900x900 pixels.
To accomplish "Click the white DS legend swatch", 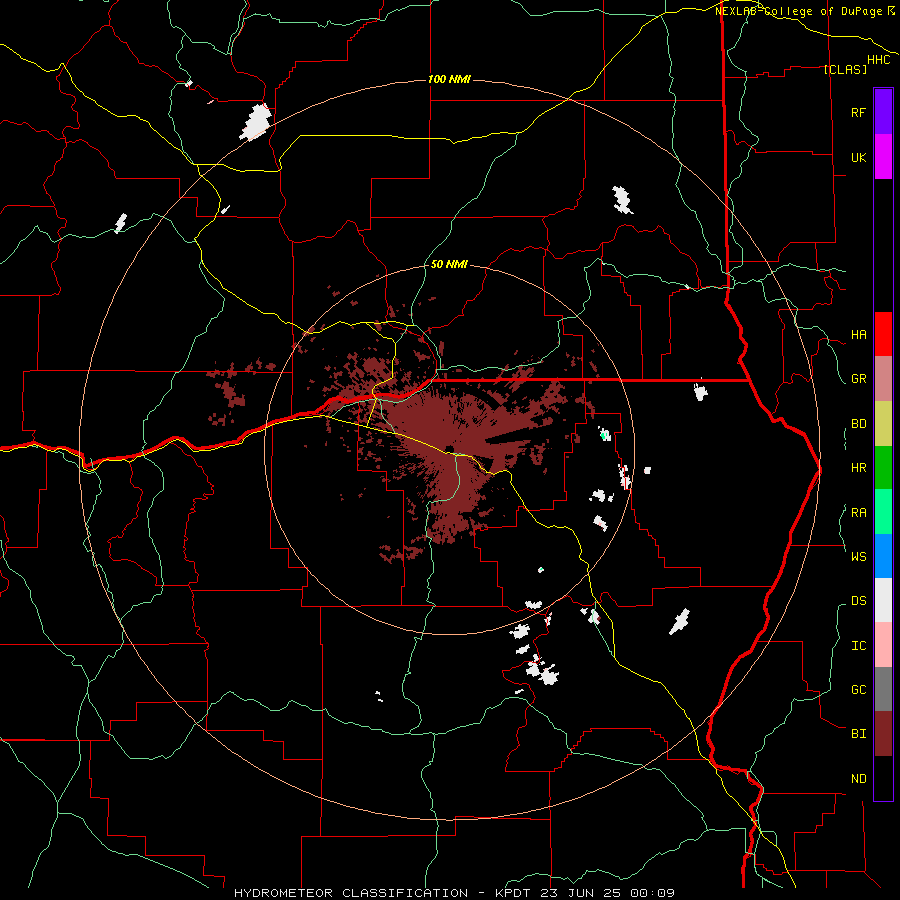I will coord(883,600).
